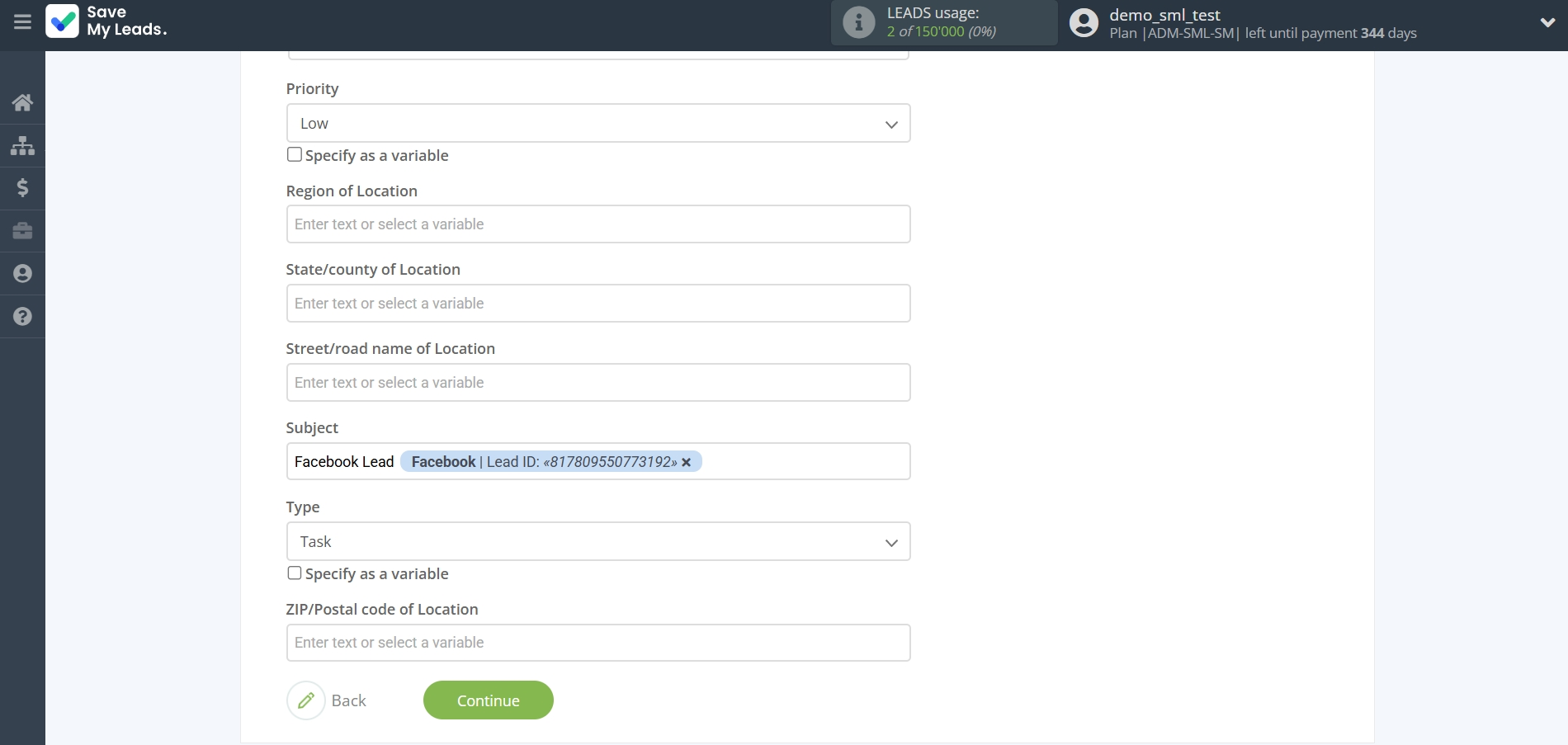Expand the account menu chevron
The width and height of the screenshot is (1568, 745).
pos(1547,22)
